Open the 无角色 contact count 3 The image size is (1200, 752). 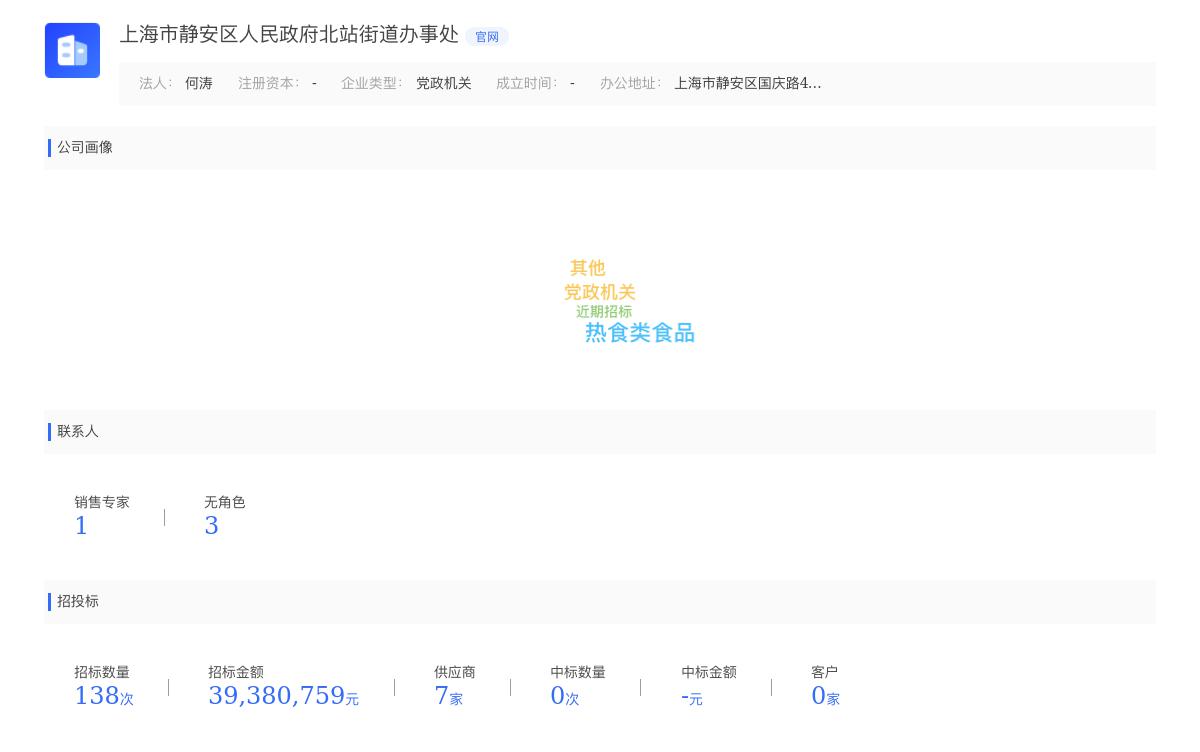pyautogui.click(x=211, y=526)
